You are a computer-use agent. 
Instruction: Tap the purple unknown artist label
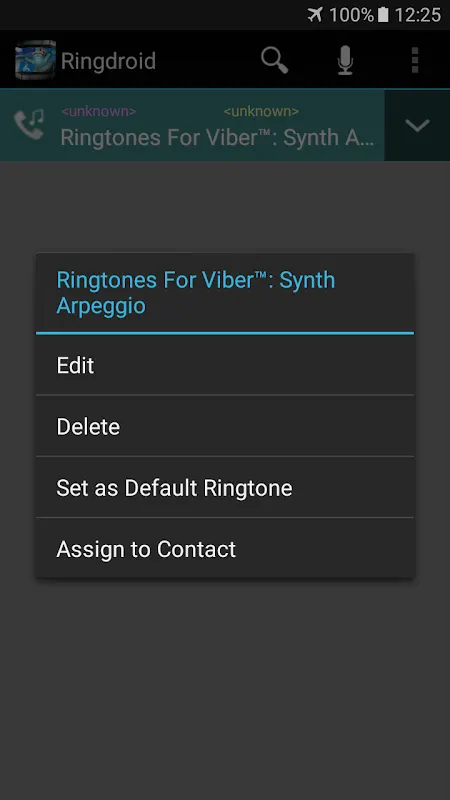(x=98, y=111)
